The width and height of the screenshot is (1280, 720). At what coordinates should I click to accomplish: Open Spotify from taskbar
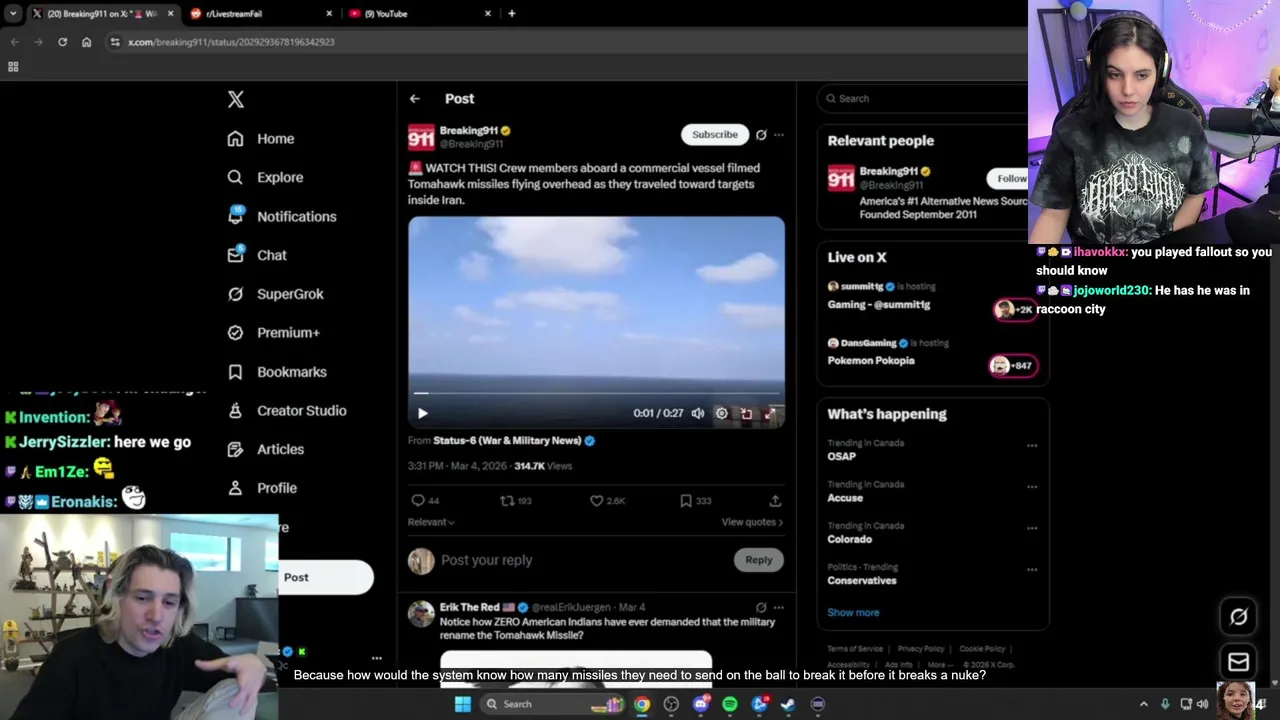pos(730,704)
